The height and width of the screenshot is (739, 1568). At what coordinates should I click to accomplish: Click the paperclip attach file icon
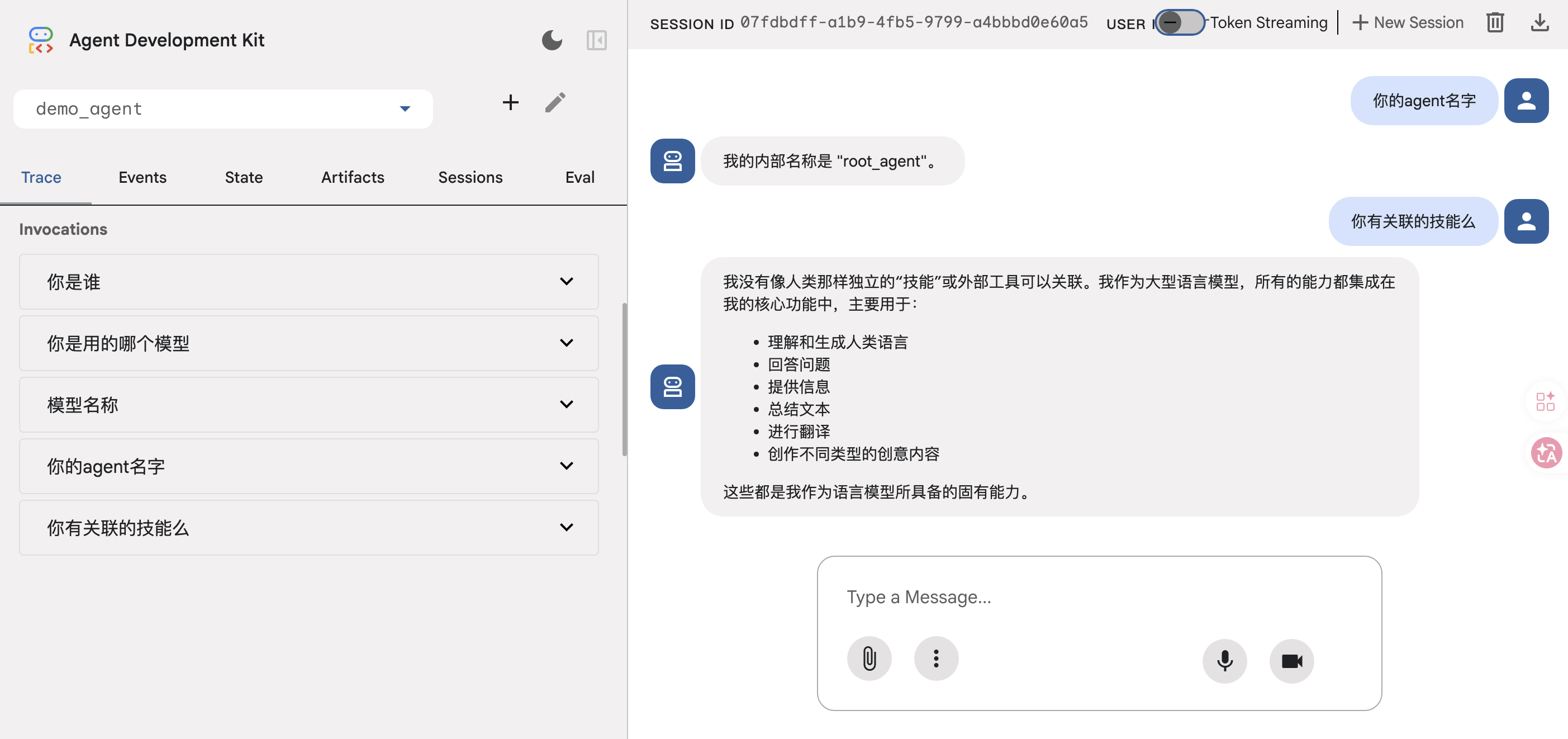click(x=869, y=659)
